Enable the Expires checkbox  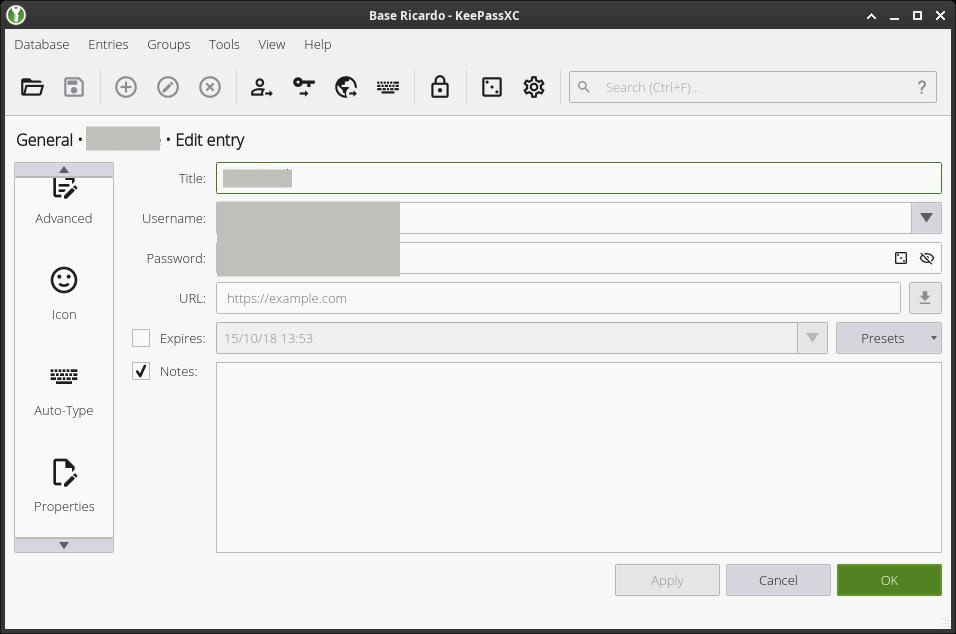tap(141, 338)
